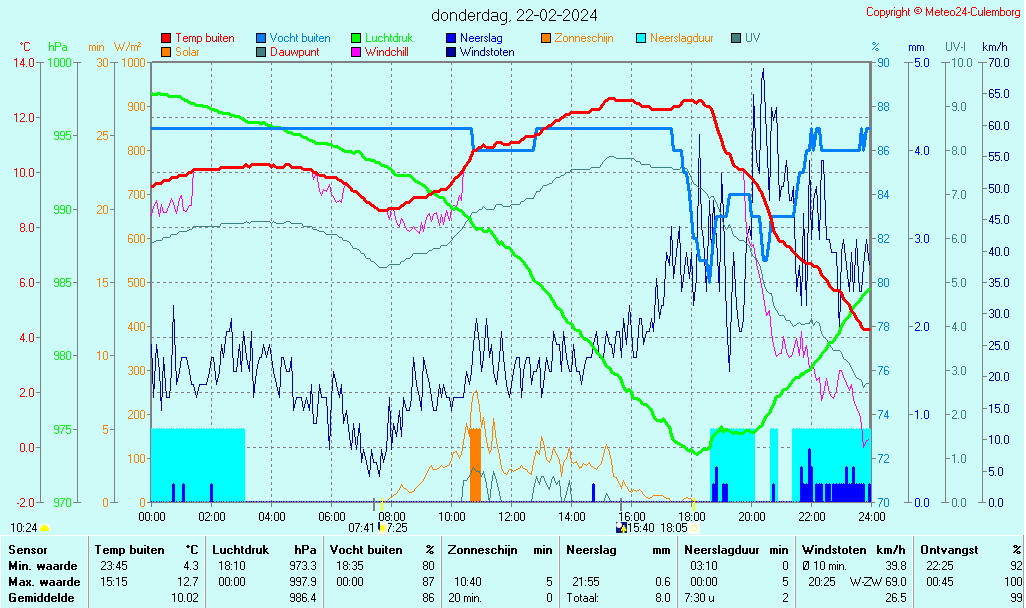Click the navy Windstoten legend square

click(x=451, y=51)
